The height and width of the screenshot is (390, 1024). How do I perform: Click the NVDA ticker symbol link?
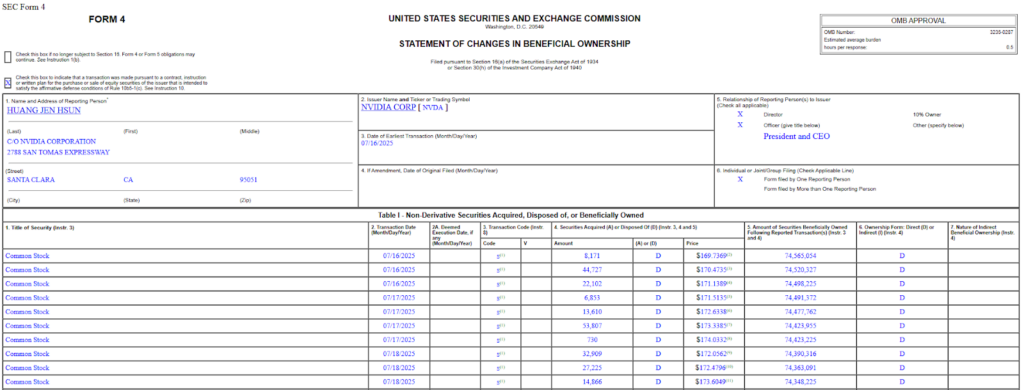click(x=434, y=108)
